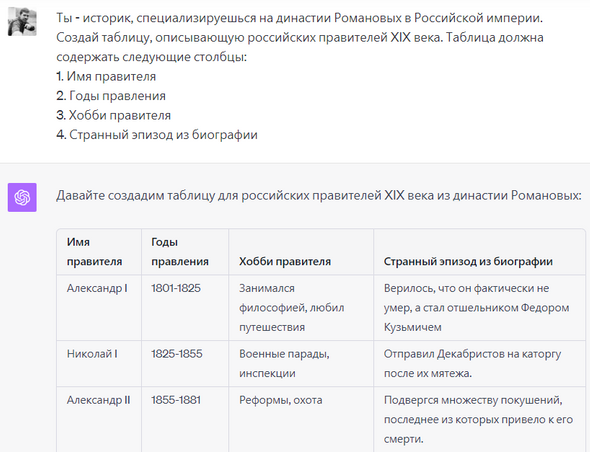Click the 'Реформы, охота' hobby cell
Screen dimensions: 590x452
[301, 419]
